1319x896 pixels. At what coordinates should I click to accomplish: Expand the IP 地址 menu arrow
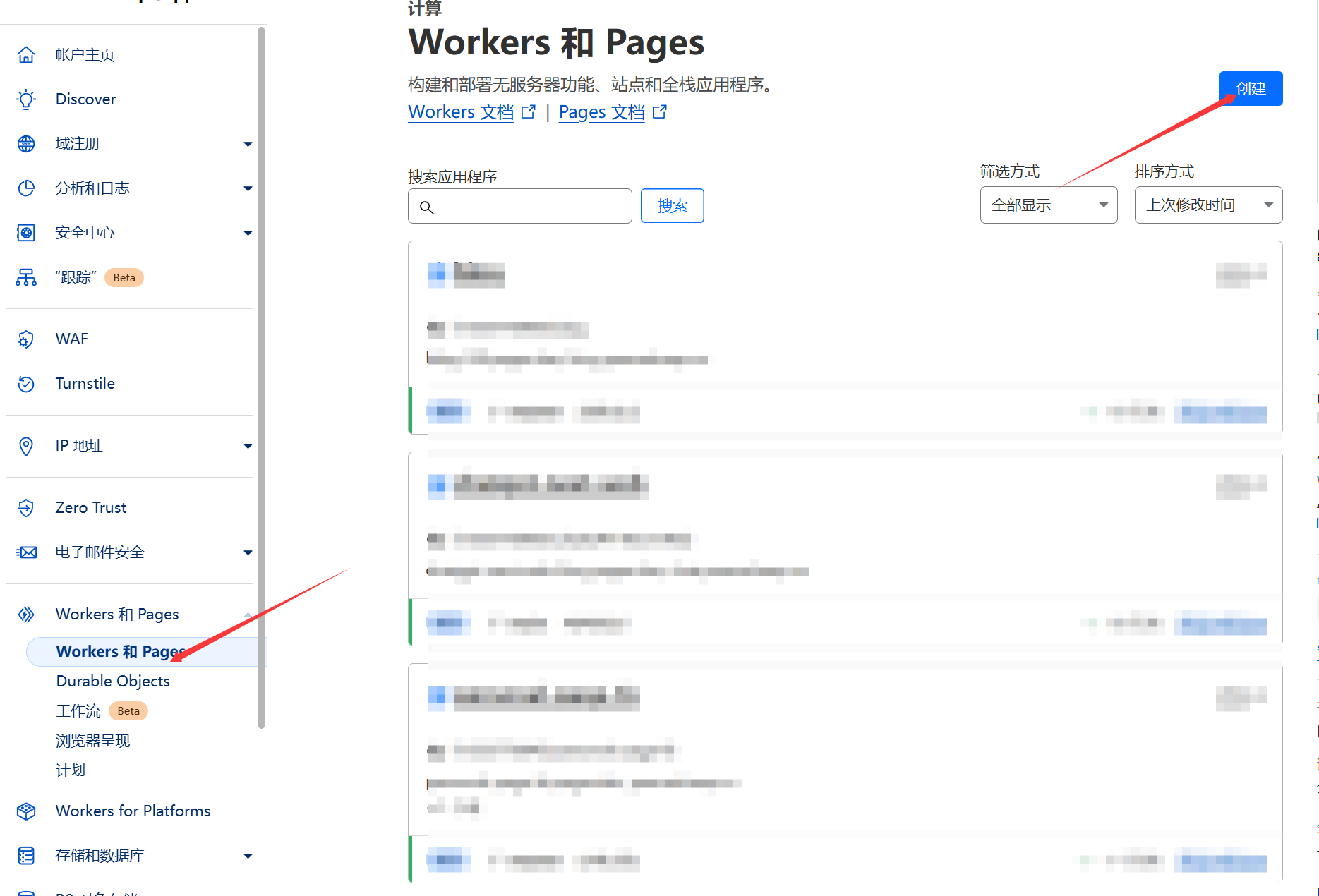(248, 446)
